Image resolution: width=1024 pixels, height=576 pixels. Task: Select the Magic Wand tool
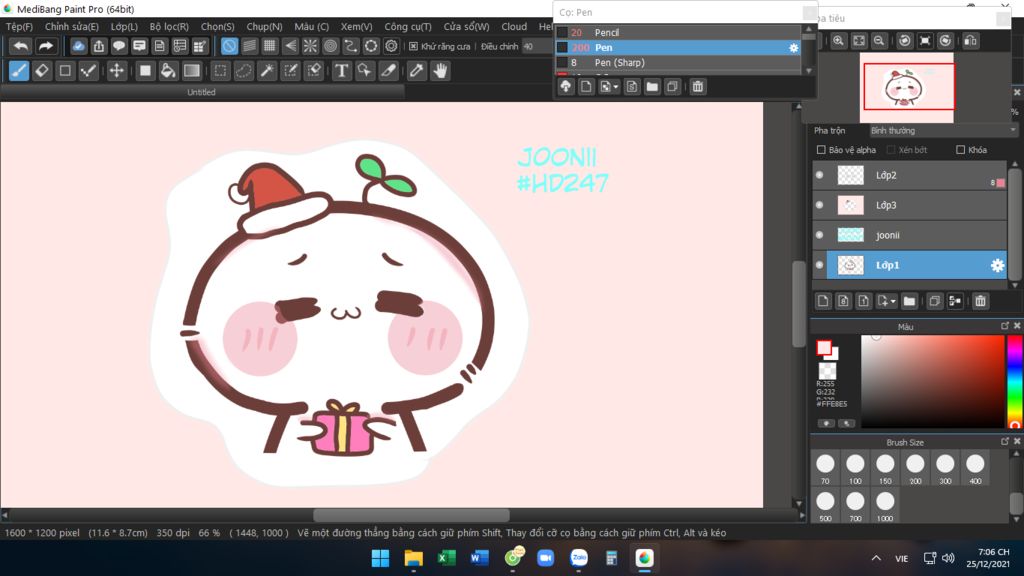[x=267, y=71]
